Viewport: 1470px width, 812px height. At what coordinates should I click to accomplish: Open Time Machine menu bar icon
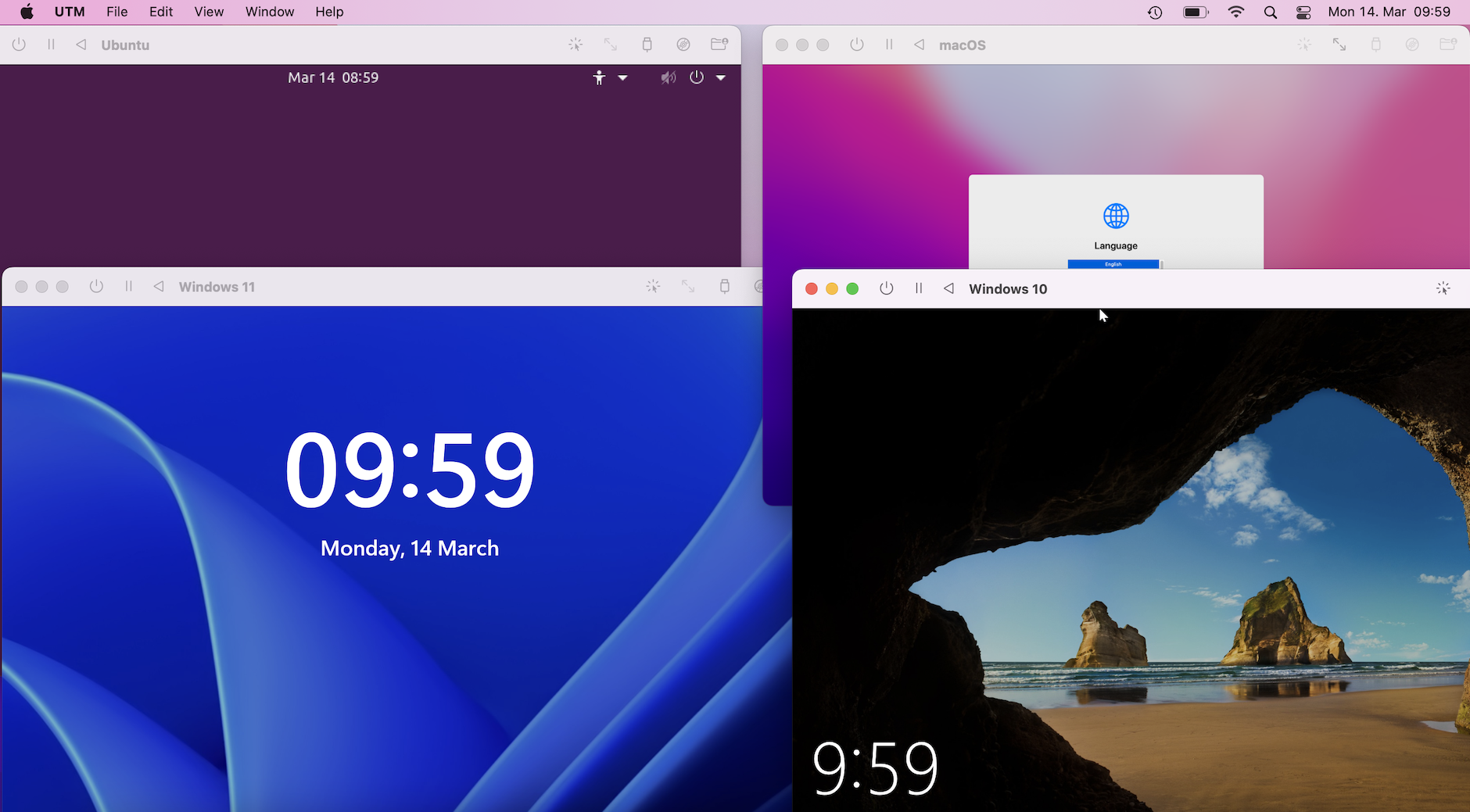tap(1155, 12)
